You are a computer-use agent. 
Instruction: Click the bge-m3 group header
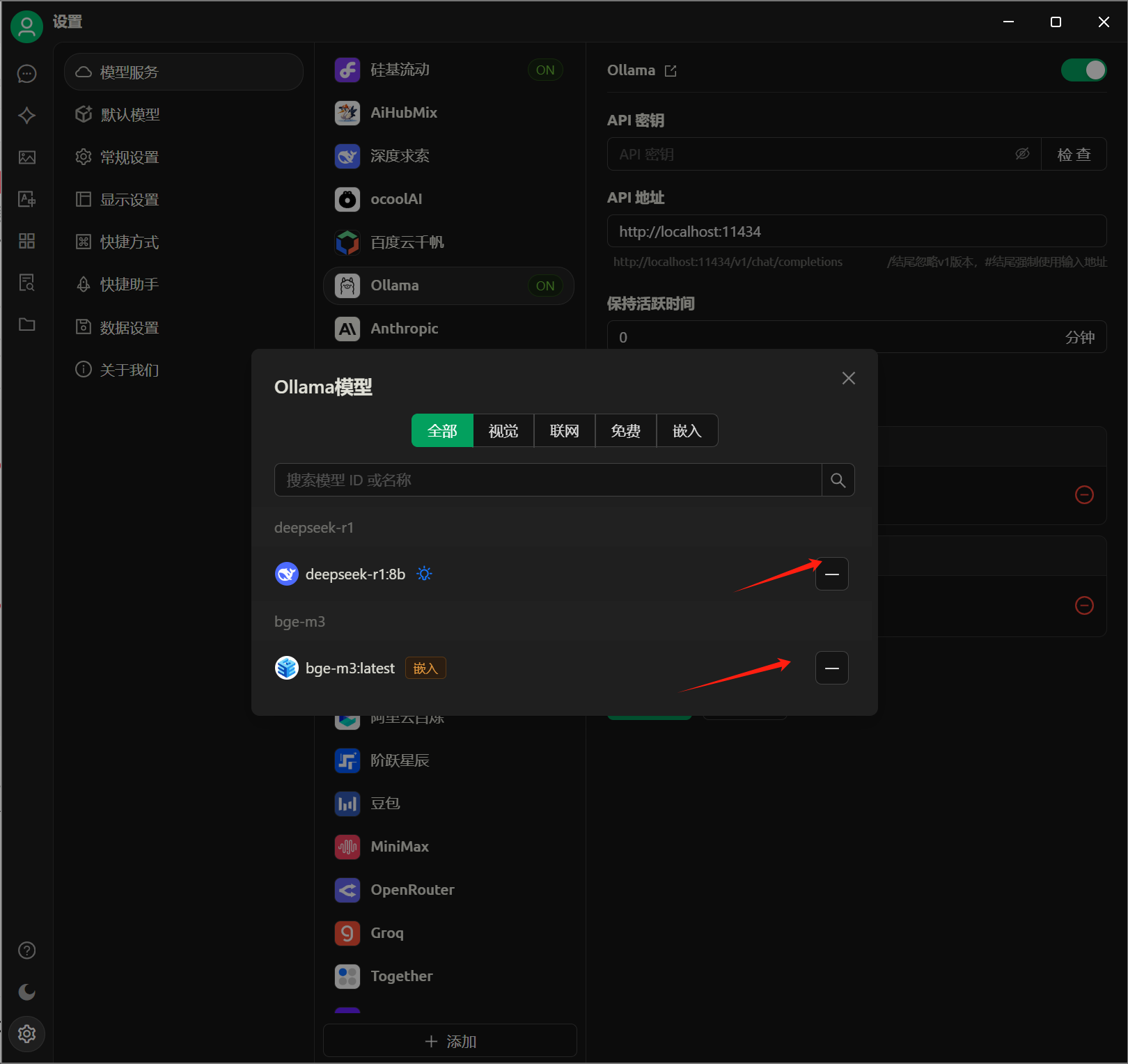[299, 622]
